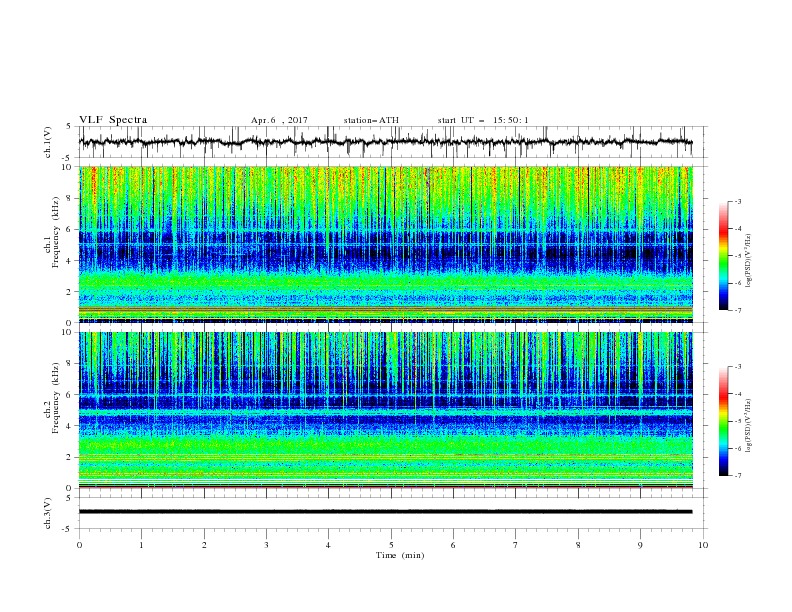This screenshot has height=612, width=792.
Task: Click the "VLF Spectra" title text
Action: point(113,120)
